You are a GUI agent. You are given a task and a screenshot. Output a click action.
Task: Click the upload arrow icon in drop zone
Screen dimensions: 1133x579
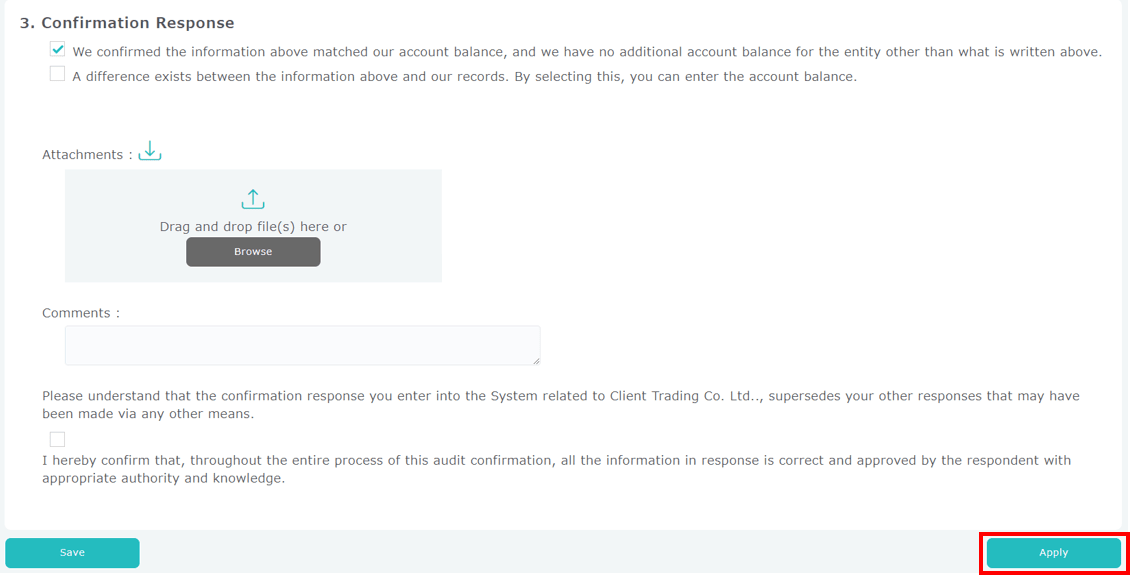tap(253, 199)
